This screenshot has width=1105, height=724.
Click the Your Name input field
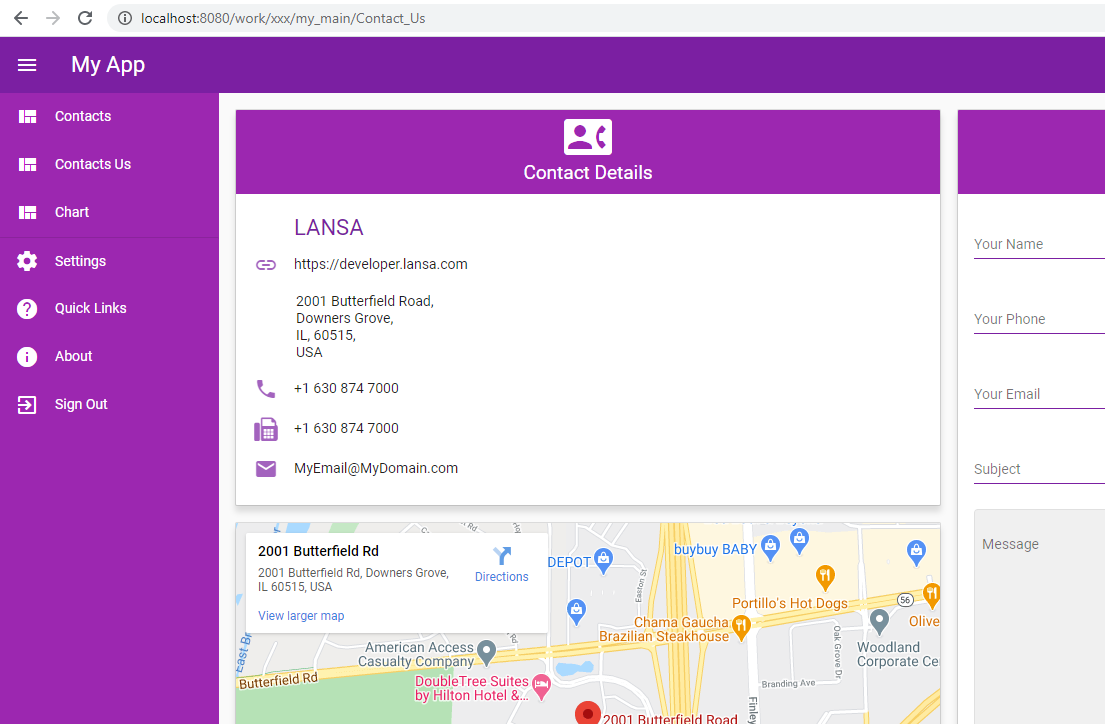1039,245
